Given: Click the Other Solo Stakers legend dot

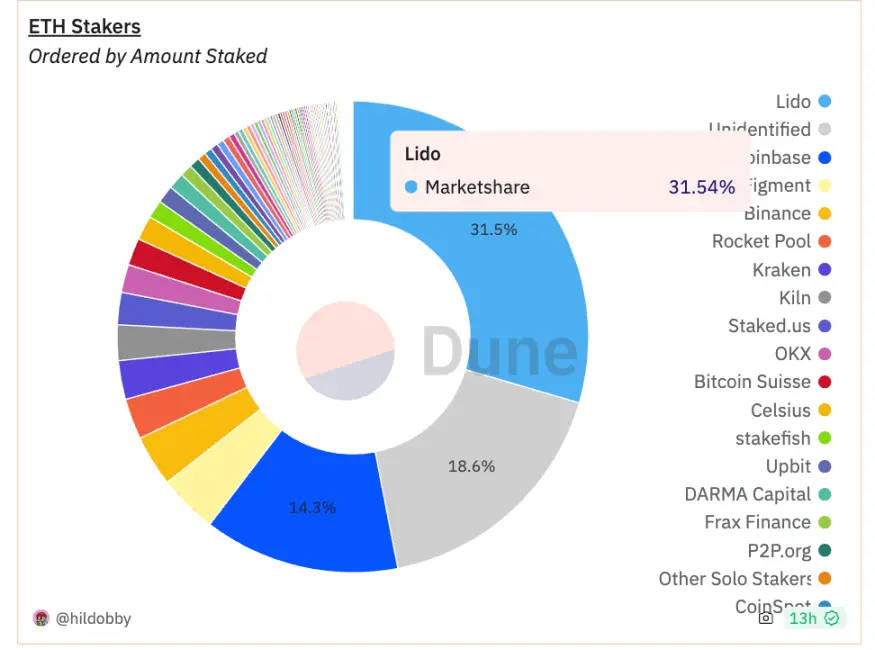Looking at the screenshot, I should pyautogui.click(x=824, y=579).
